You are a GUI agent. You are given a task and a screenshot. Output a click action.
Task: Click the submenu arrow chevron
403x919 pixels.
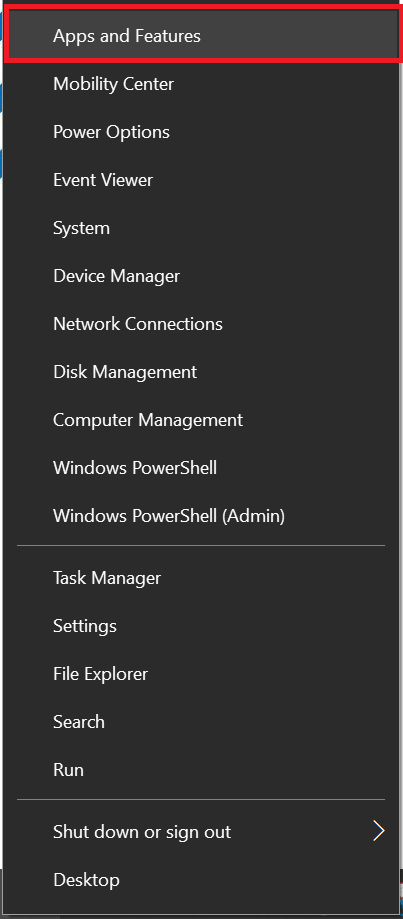click(x=379, y=831)
